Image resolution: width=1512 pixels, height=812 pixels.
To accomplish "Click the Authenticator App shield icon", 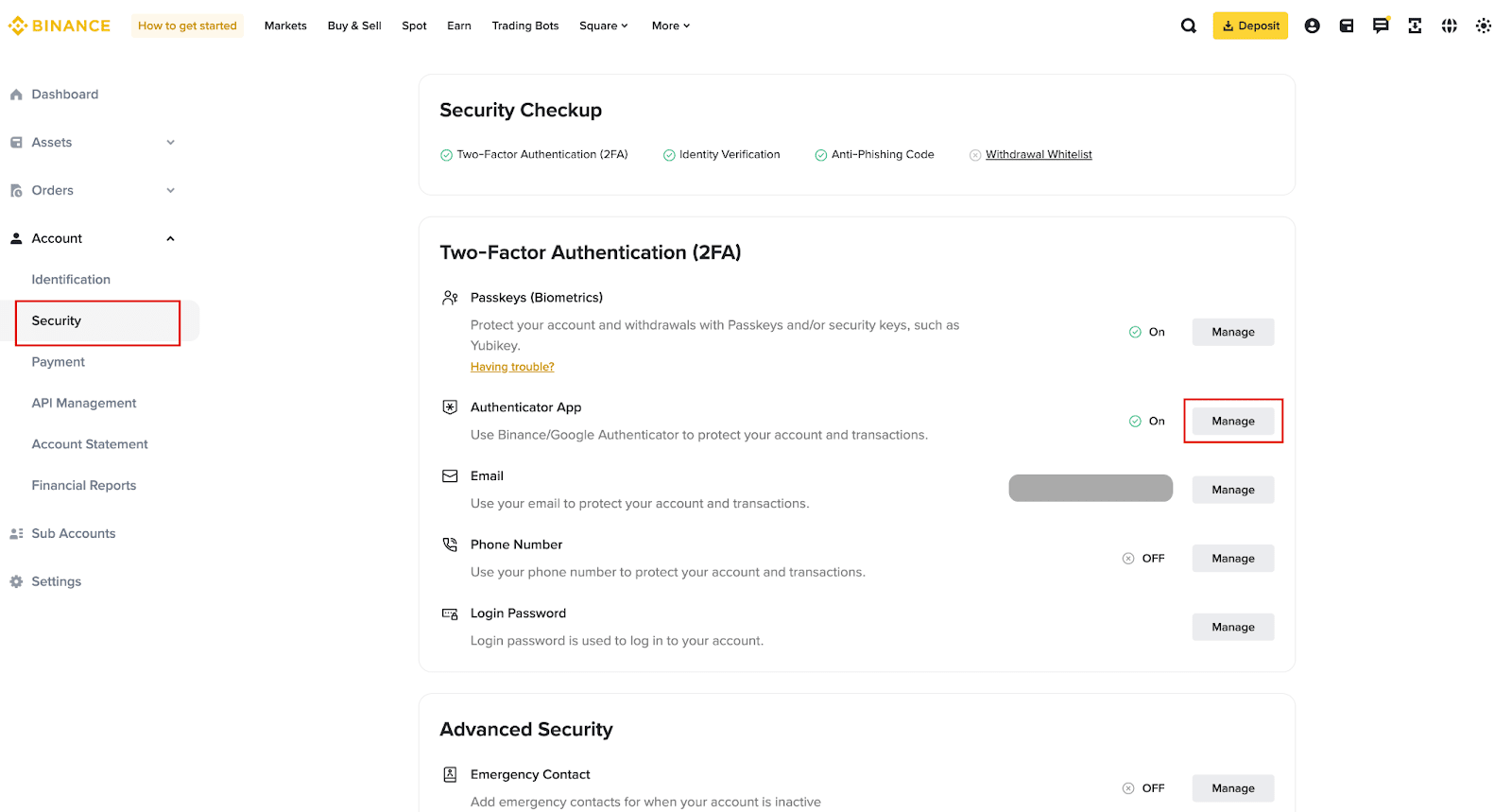I will click(x=450, y=407).
